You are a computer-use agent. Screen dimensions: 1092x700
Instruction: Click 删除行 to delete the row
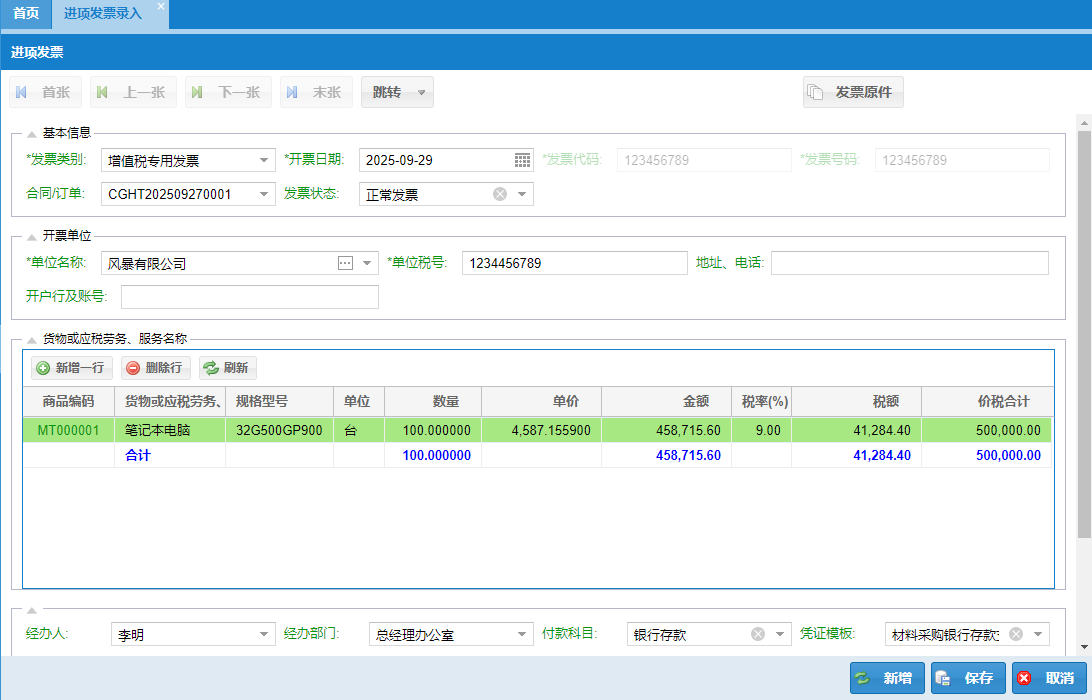pyautogui.click(x=154, y=368)
